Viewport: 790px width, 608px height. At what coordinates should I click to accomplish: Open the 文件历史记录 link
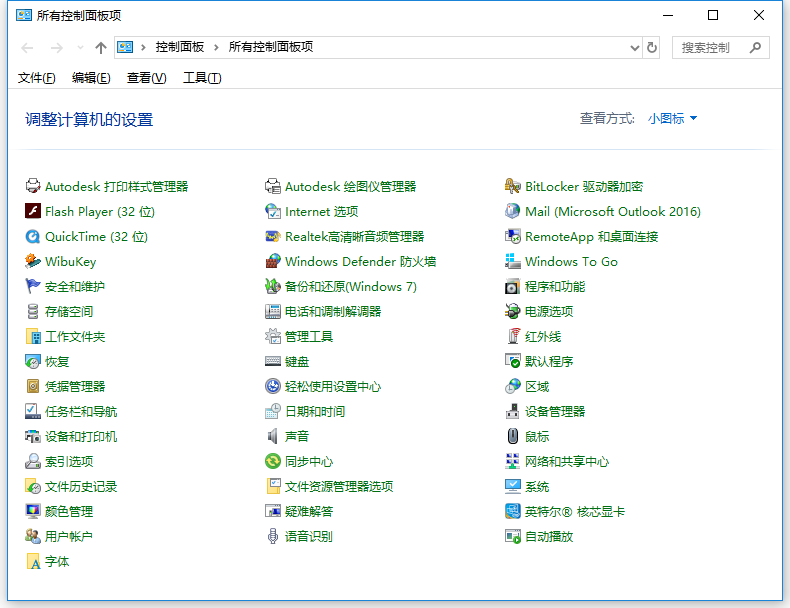81,487
